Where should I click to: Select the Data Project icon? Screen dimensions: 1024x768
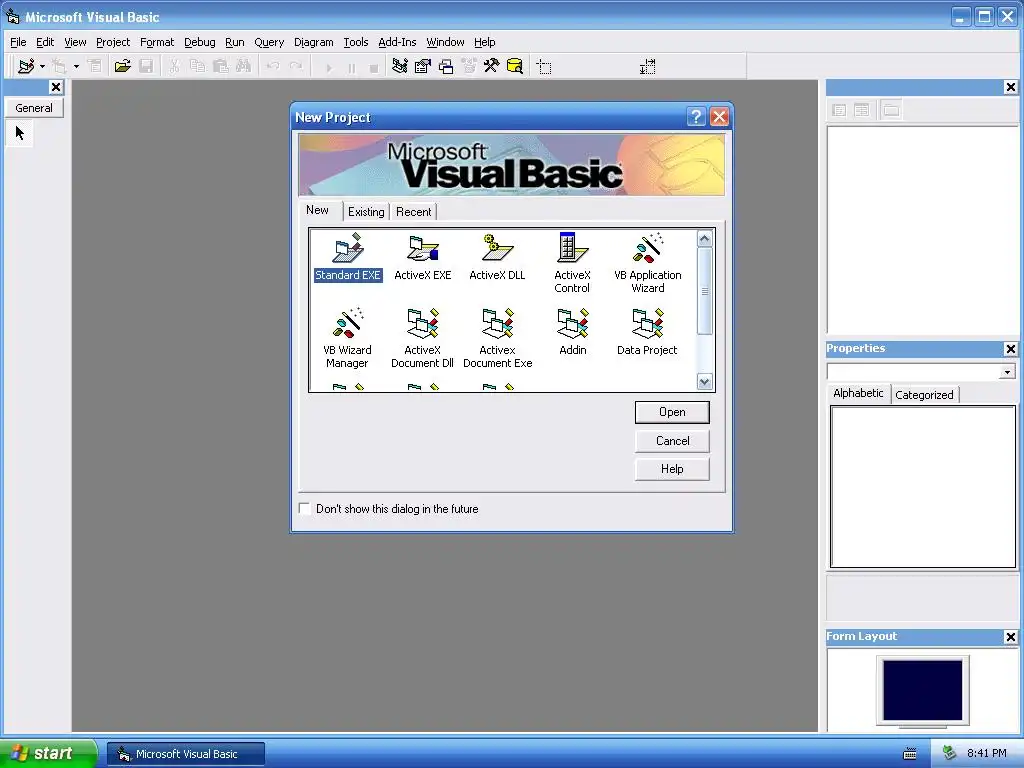click(647, 332)
